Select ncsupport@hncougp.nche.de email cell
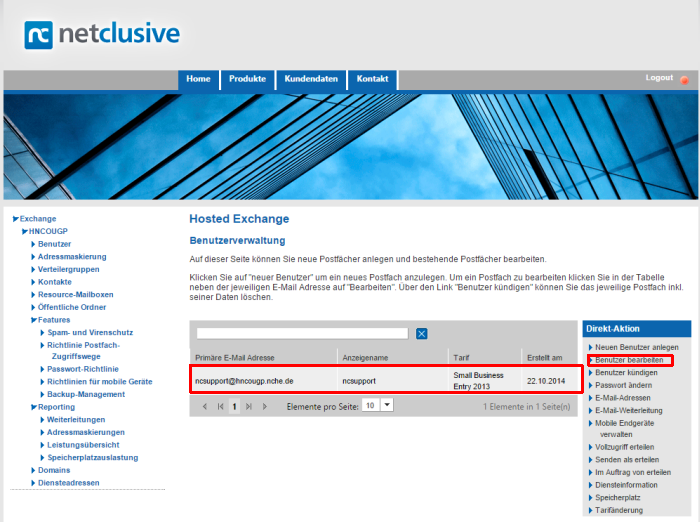This screenshot has height=522, width=700. tap(244, 381)
